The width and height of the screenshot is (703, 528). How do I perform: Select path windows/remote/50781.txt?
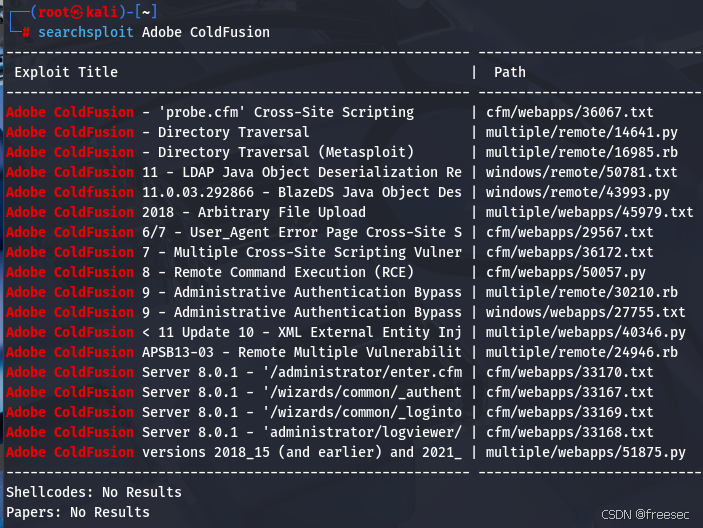pos(581,172)
